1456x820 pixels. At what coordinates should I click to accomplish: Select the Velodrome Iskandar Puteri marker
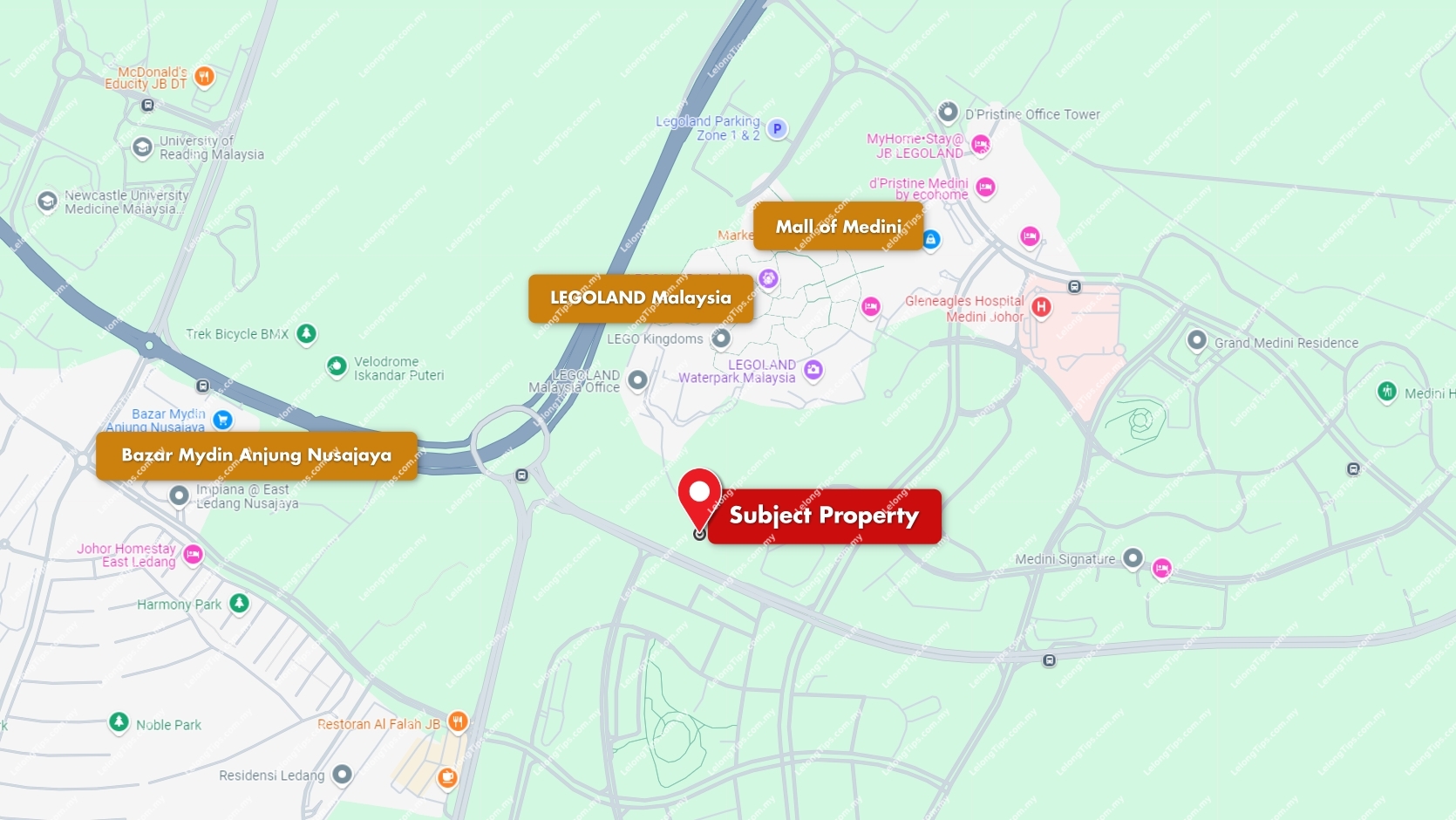pos(337,366)
